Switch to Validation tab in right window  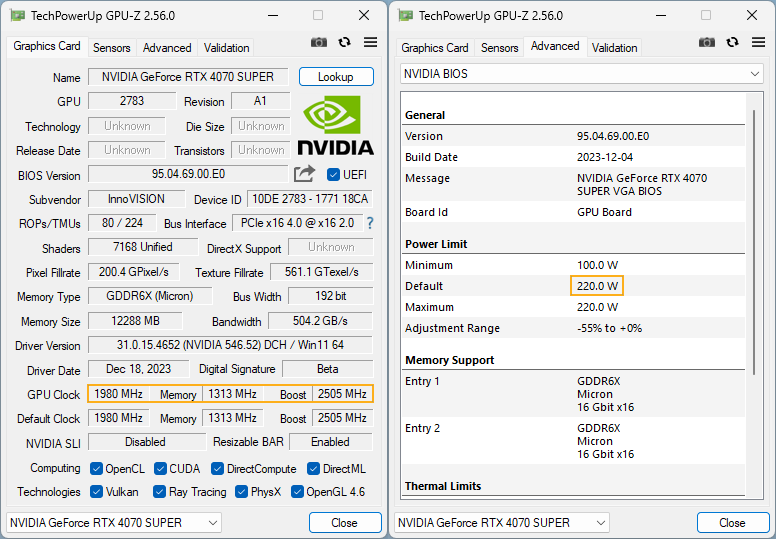[615, 48]
